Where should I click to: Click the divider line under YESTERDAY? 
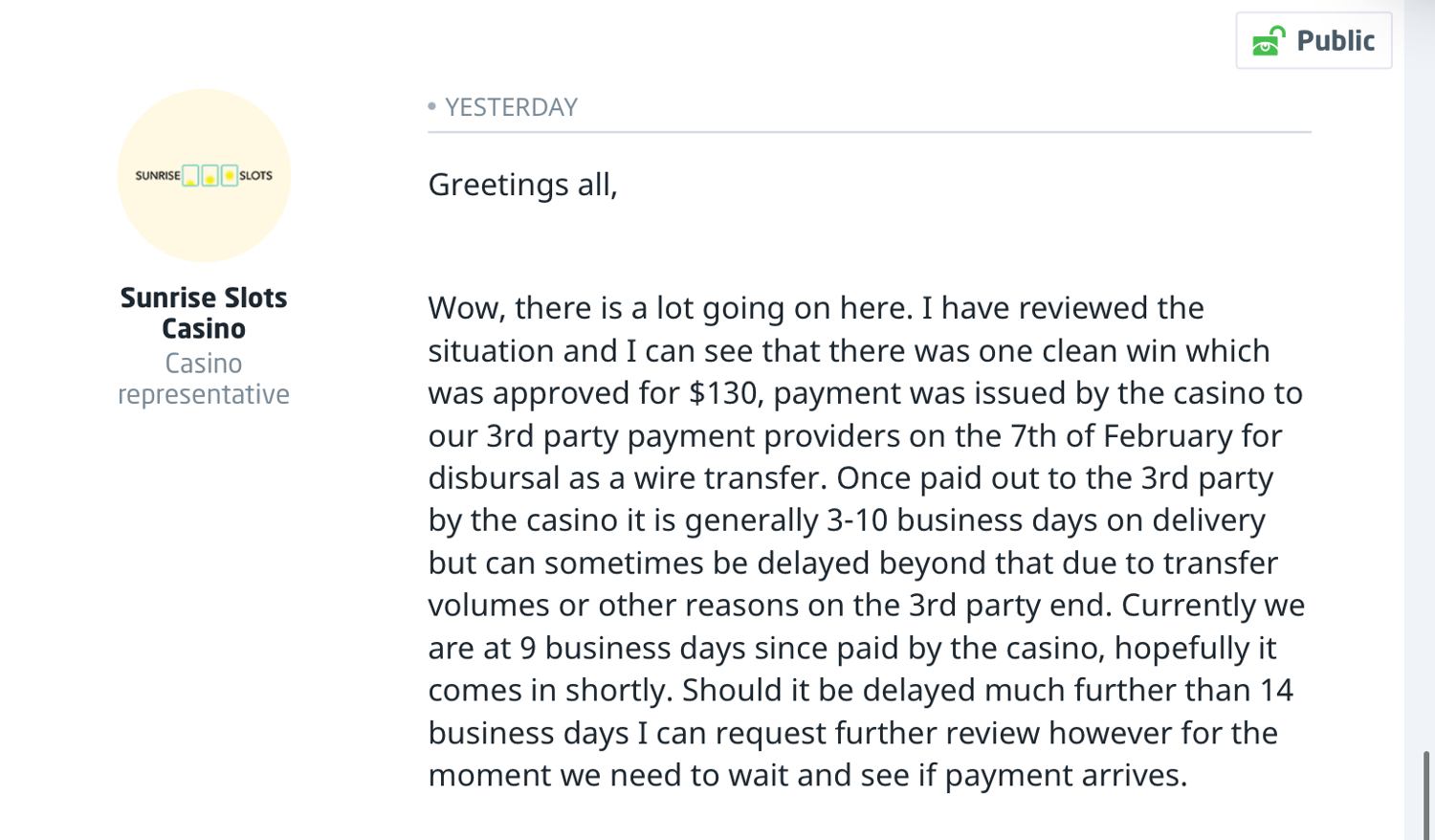click(869, 132)
